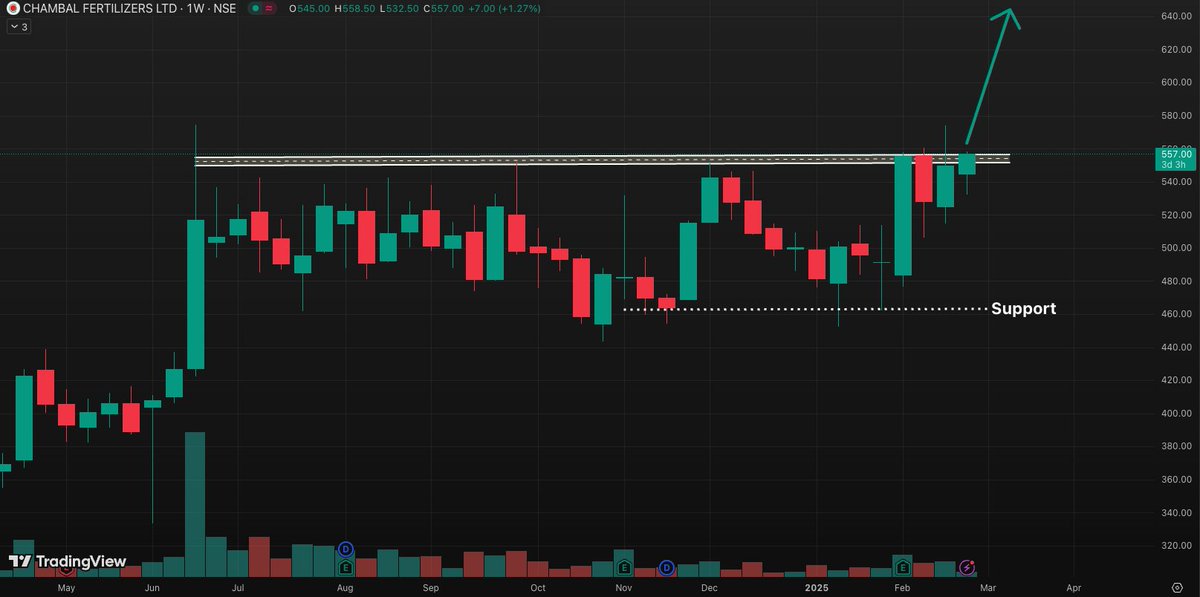Click the 2025 label on time axis

(816, 587)
